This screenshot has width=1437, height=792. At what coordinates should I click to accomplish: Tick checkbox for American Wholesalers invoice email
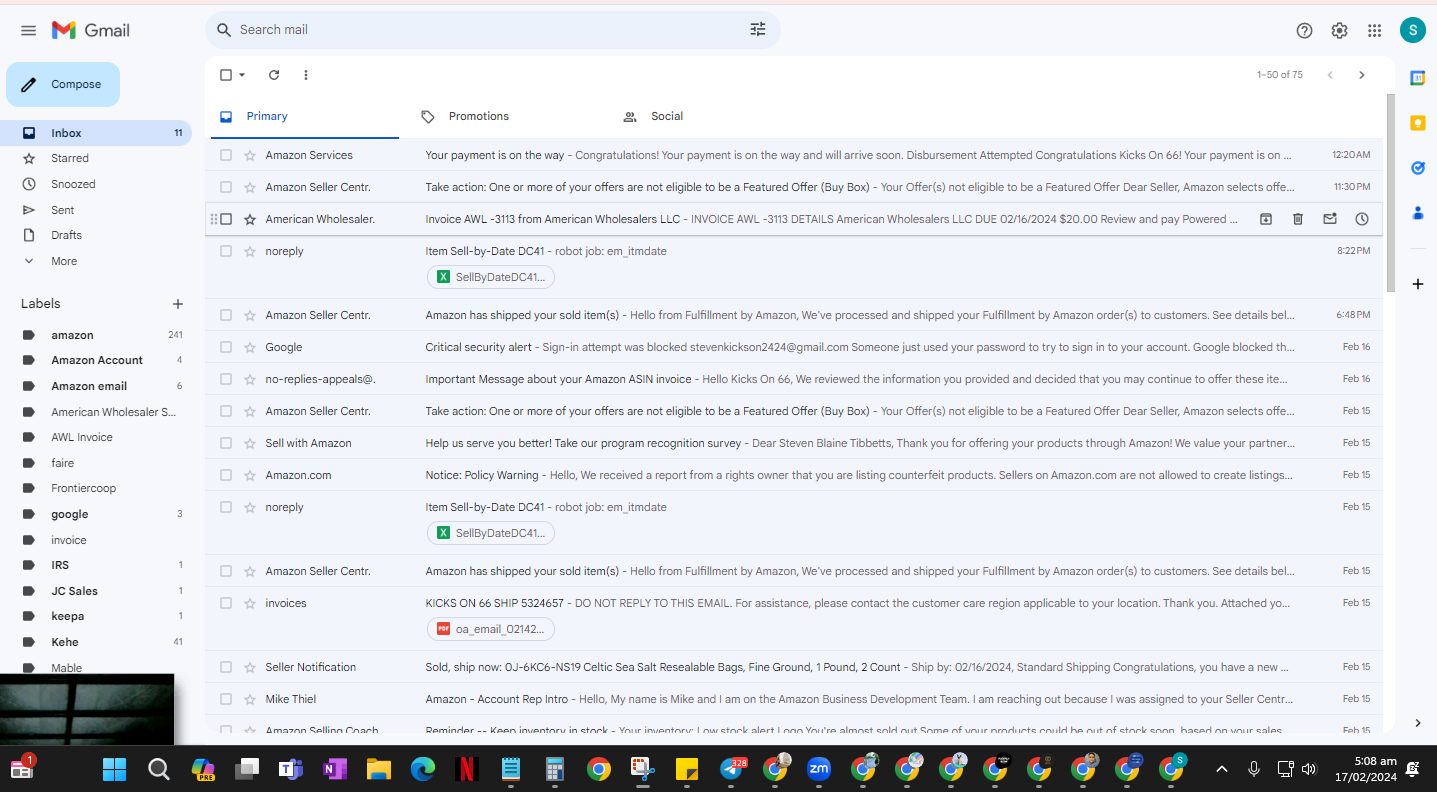point(226,219)
